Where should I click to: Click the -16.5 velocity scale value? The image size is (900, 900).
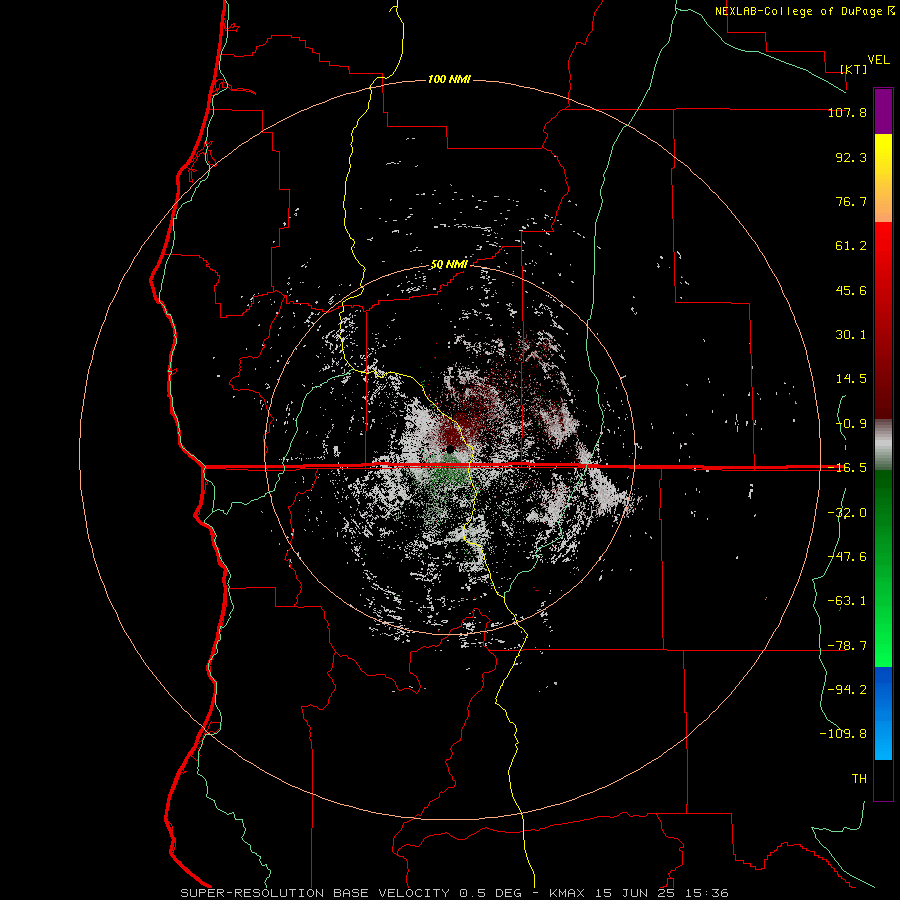[847, 468]
